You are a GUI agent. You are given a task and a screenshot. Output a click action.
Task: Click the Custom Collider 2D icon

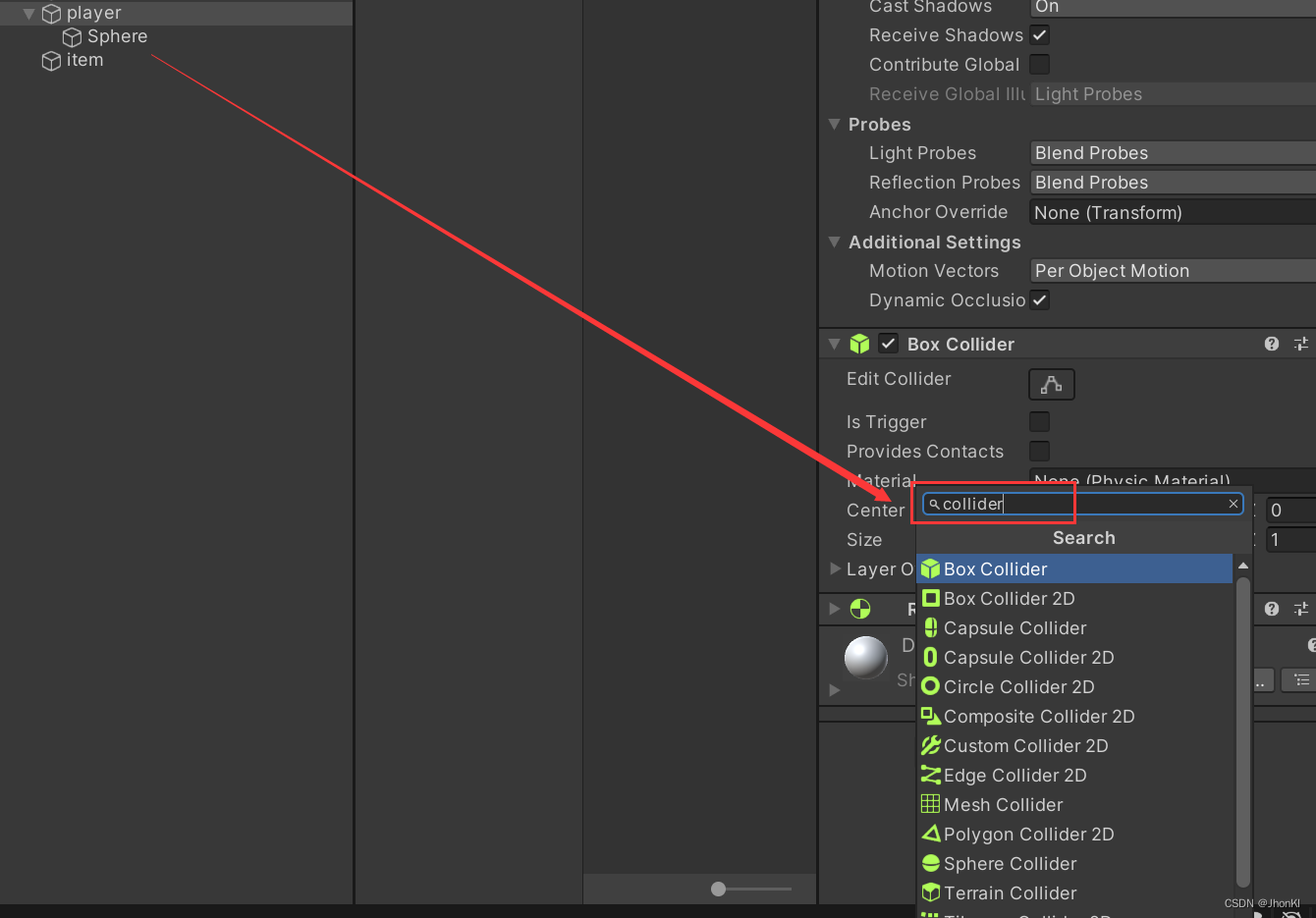click(931, 745)
